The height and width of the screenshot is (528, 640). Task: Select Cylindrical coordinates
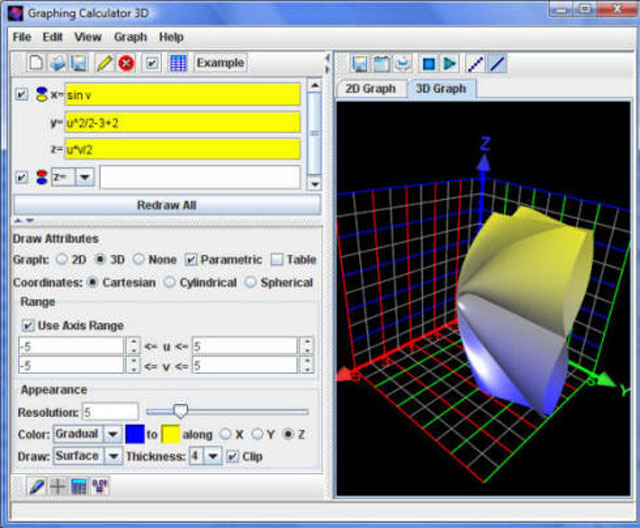(169, 282)
